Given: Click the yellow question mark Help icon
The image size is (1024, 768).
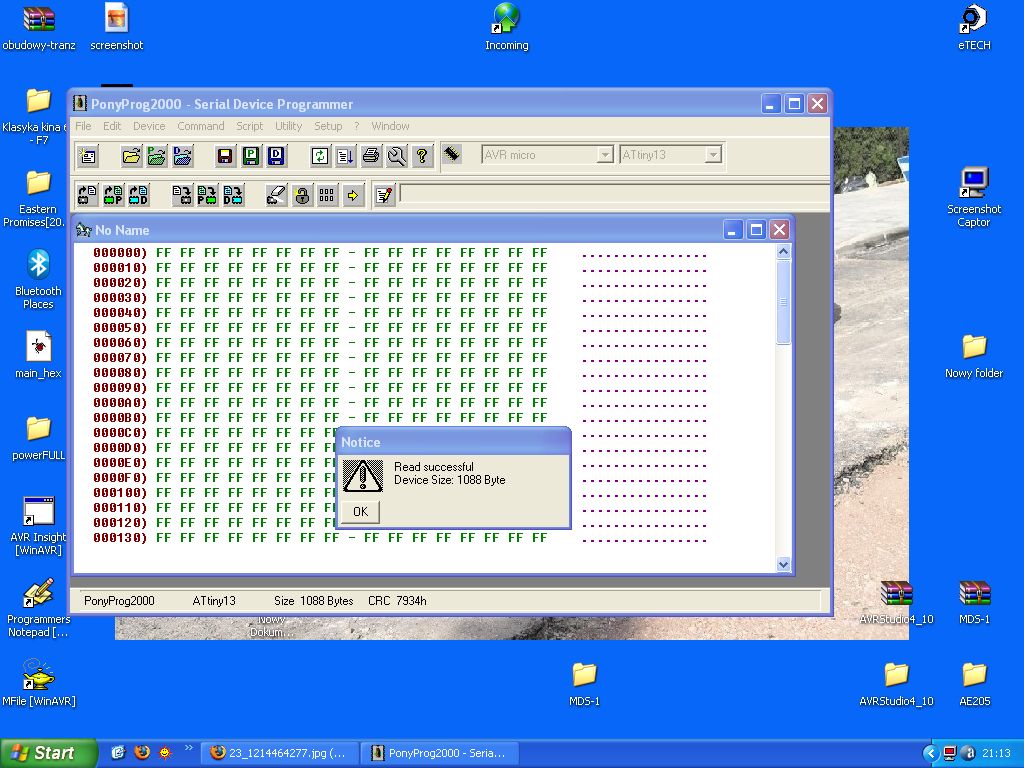Looking at the screenshot, I should pos(422,155).
